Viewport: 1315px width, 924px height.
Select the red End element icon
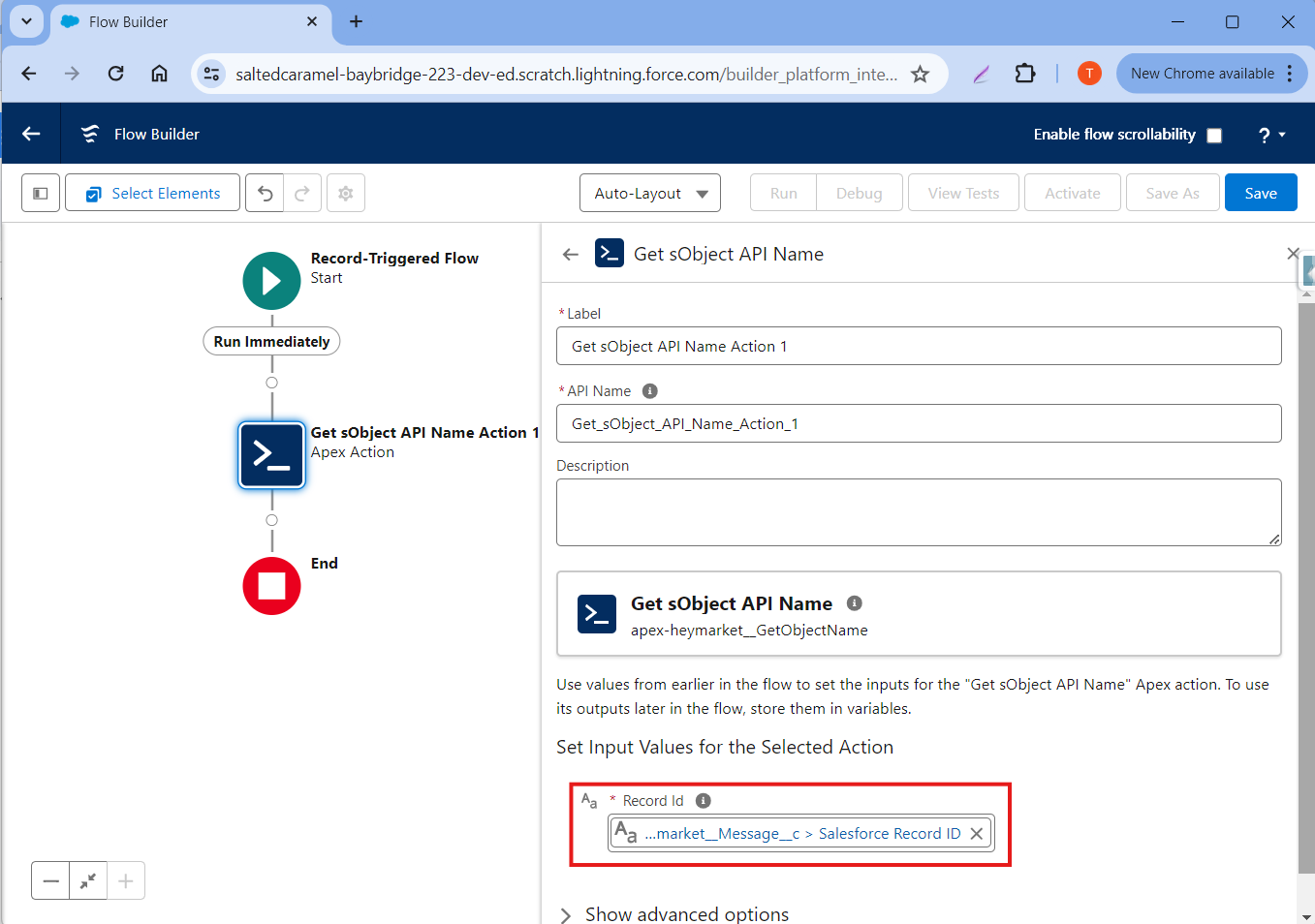271,586
